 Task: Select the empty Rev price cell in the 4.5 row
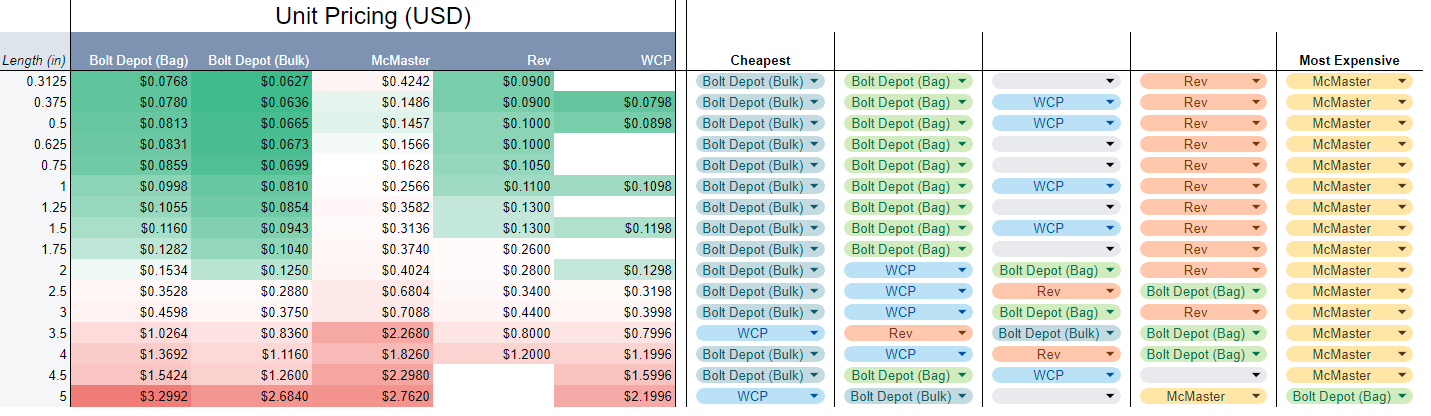pyautogui.click(x=494, y=375)
